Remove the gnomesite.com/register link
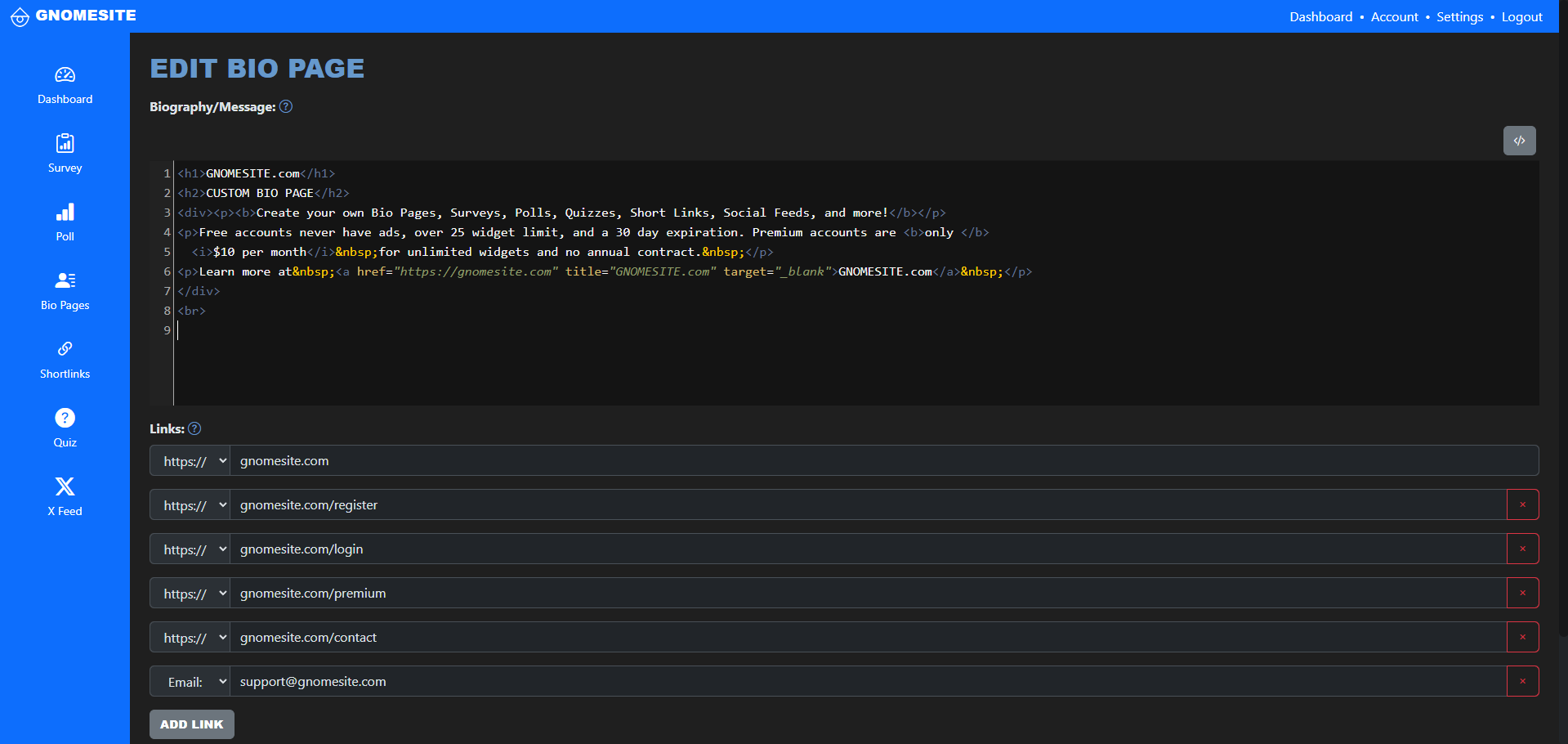 coord(1523,504)
